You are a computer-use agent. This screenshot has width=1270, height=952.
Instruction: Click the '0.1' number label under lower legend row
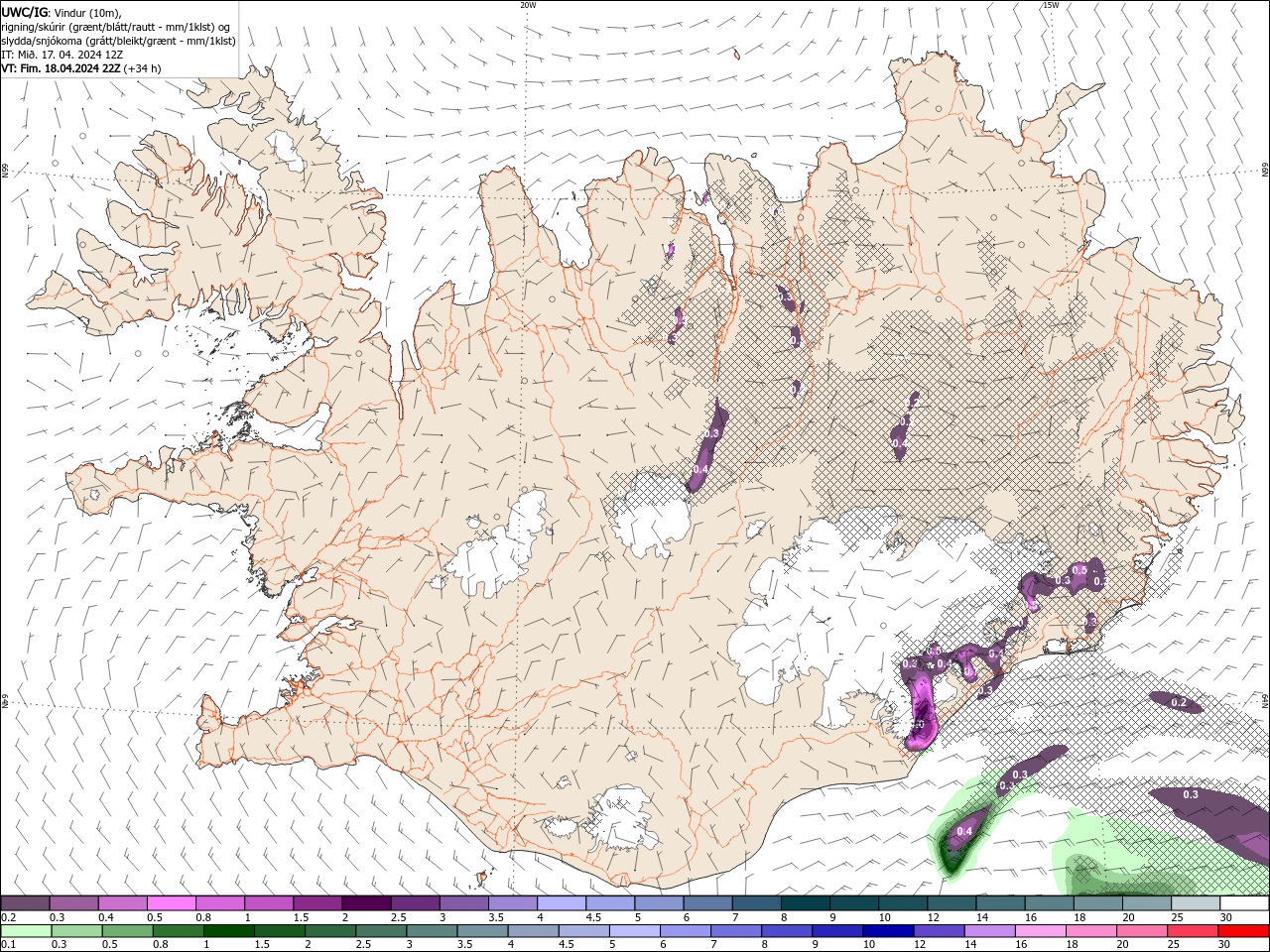click(x=8, y=945)
